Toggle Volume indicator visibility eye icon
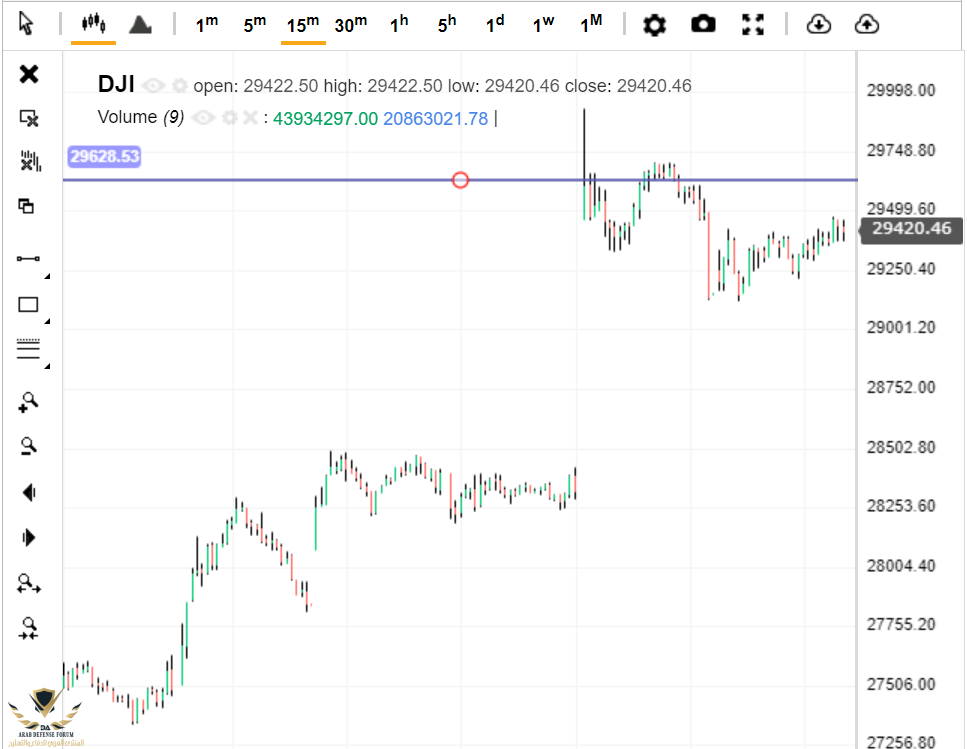 tap(204, 118)
